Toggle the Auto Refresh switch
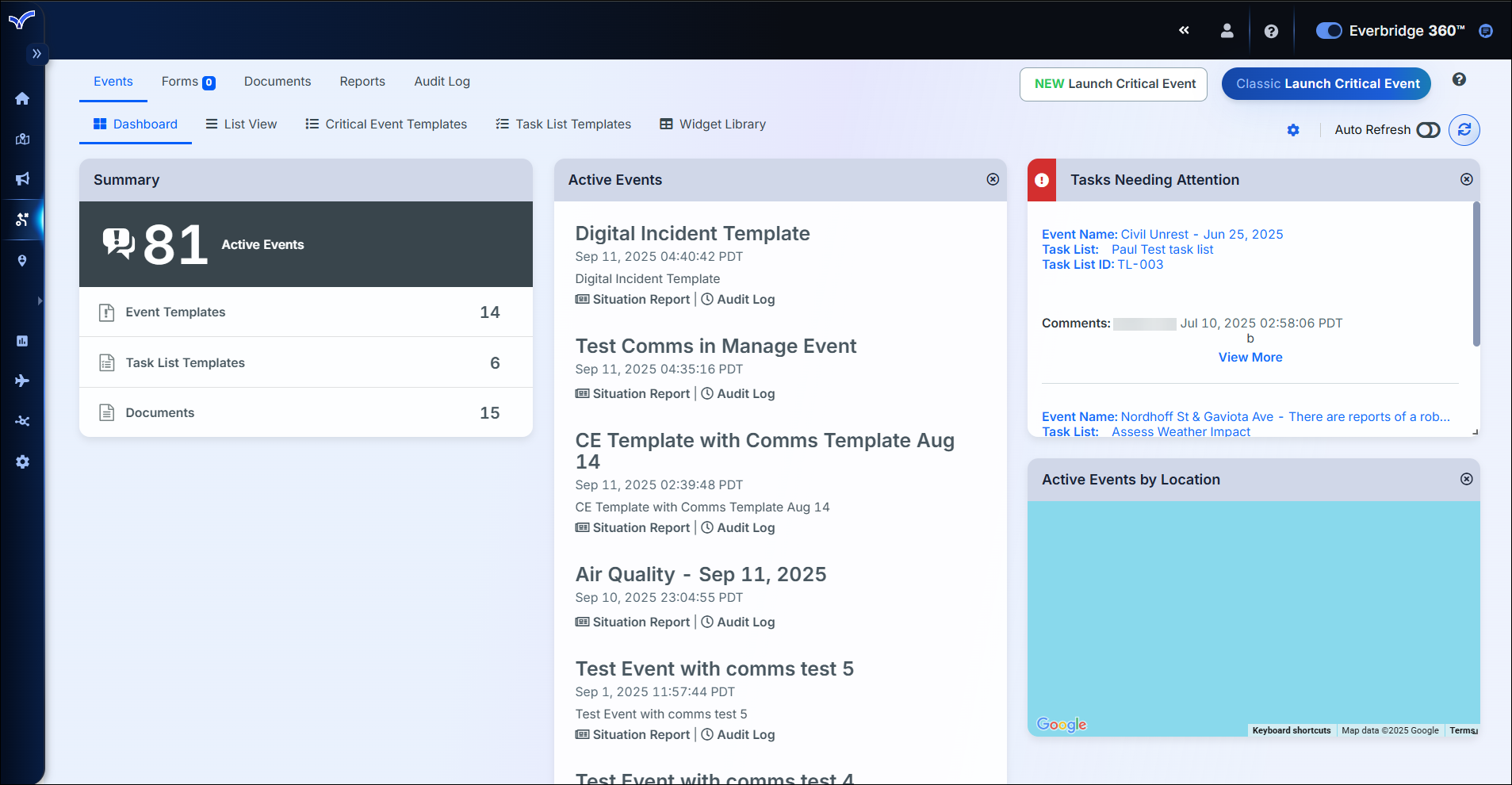1512x785 pixels. [x=1428, y=130]
